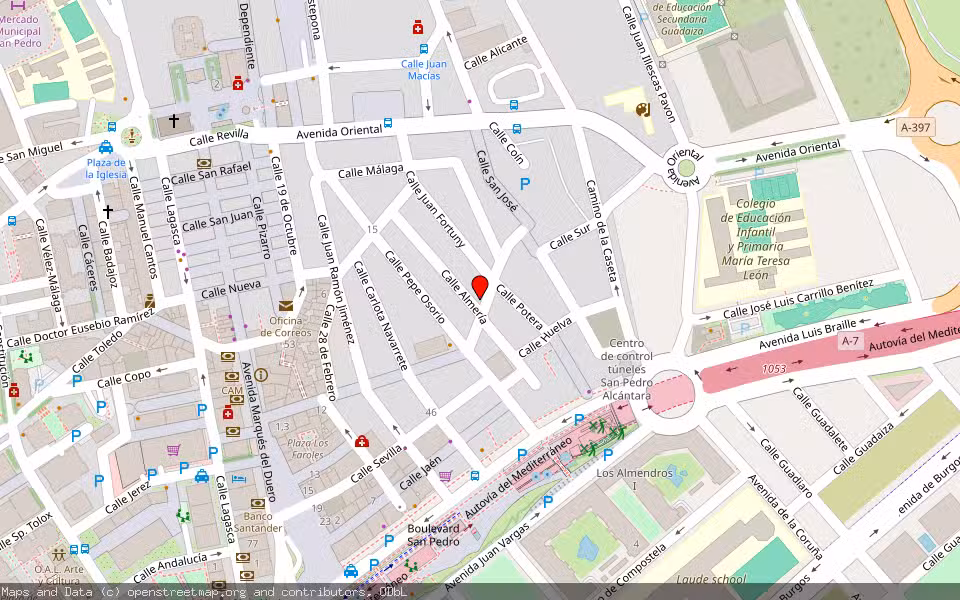The height and width of the screenshot is (600, 960).
Task: Click the Colegio María Teresa León label
Action: pyautogui.click(x=756, y=239)
